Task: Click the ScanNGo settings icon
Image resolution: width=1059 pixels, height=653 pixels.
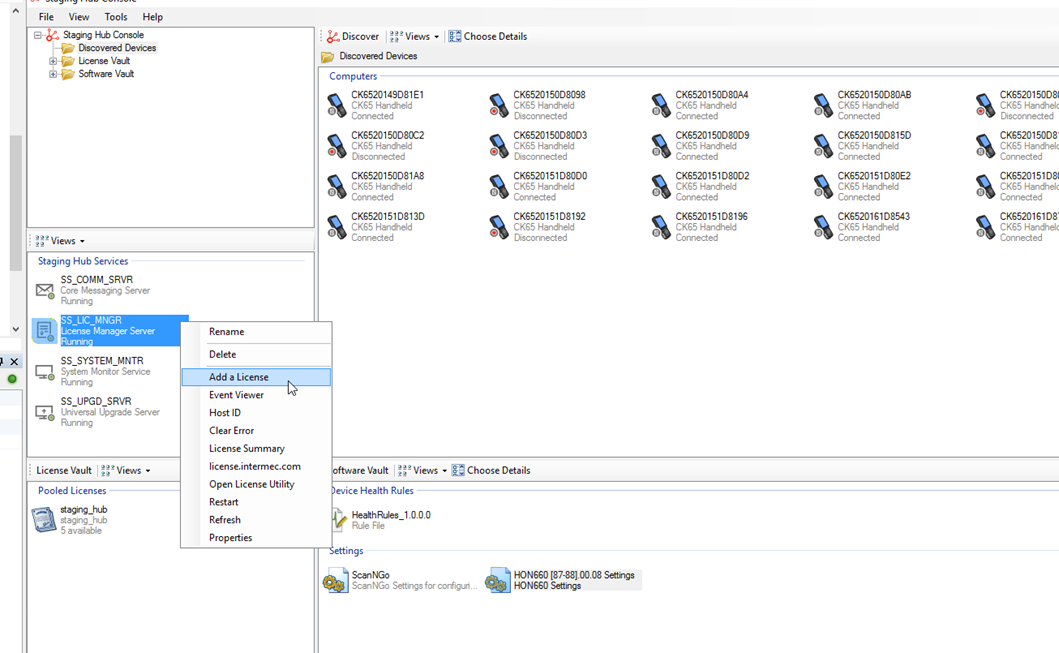Action: tap(336, 579)
